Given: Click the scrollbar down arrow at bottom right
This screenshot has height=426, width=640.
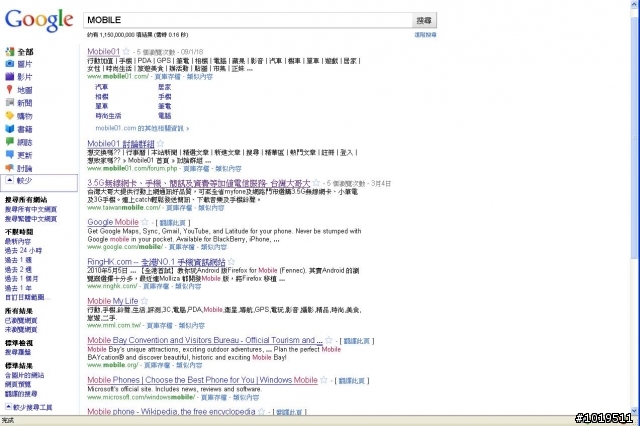Looking at the screenshot, I should (x=634, y=411).
